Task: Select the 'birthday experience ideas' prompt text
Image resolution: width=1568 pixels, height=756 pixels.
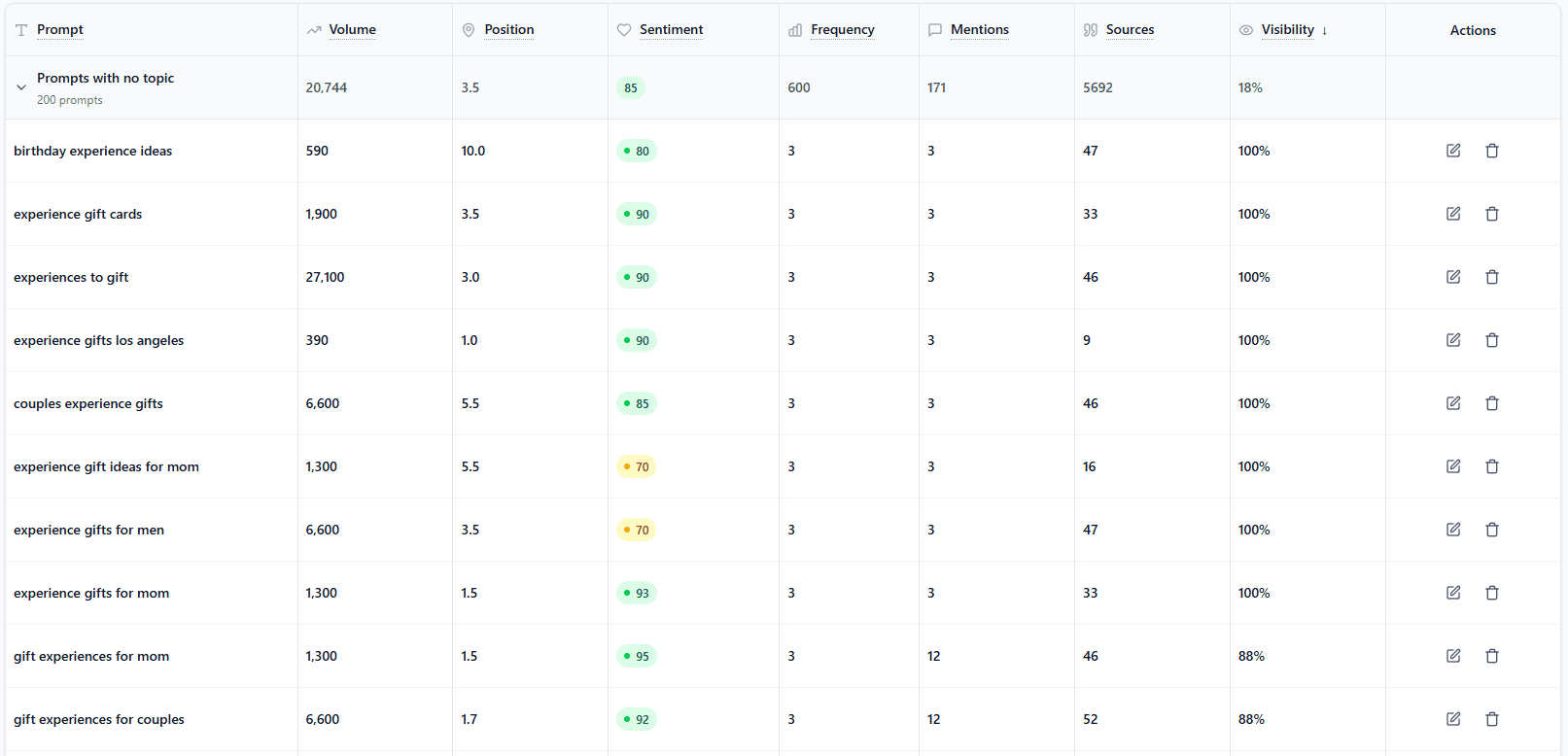Action: pyautogui.click(x=93, y=151)
